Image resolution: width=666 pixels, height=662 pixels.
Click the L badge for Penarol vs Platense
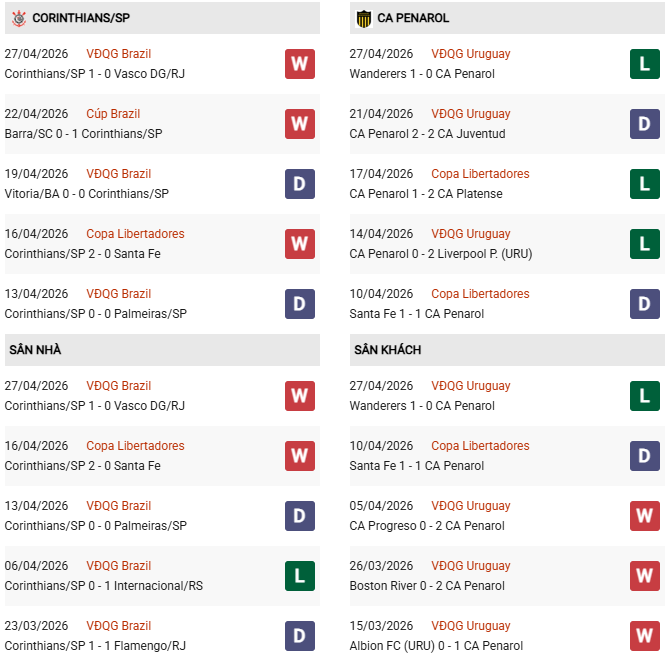645,184
